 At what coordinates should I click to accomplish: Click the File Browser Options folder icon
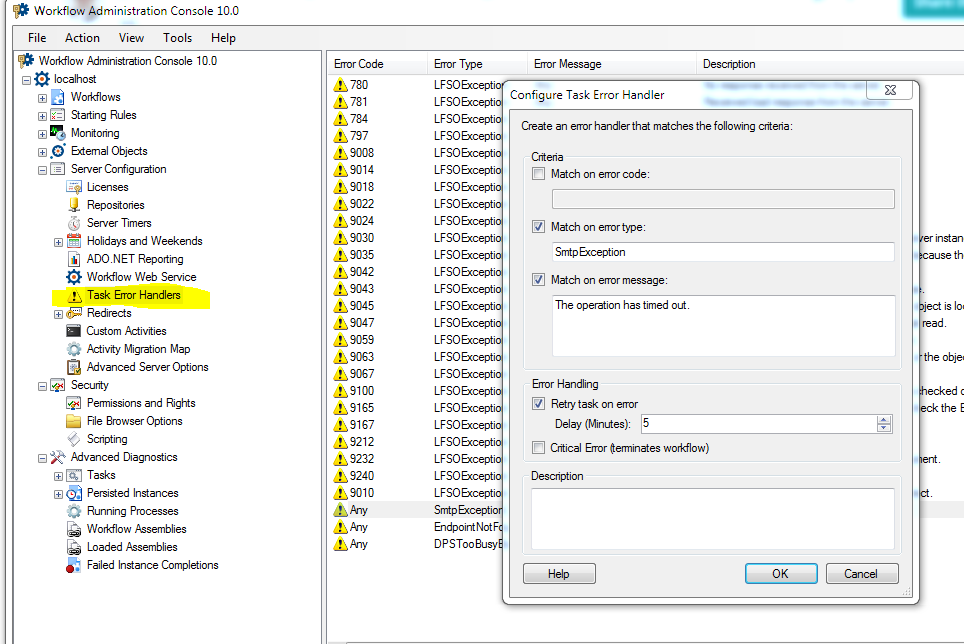74,421
